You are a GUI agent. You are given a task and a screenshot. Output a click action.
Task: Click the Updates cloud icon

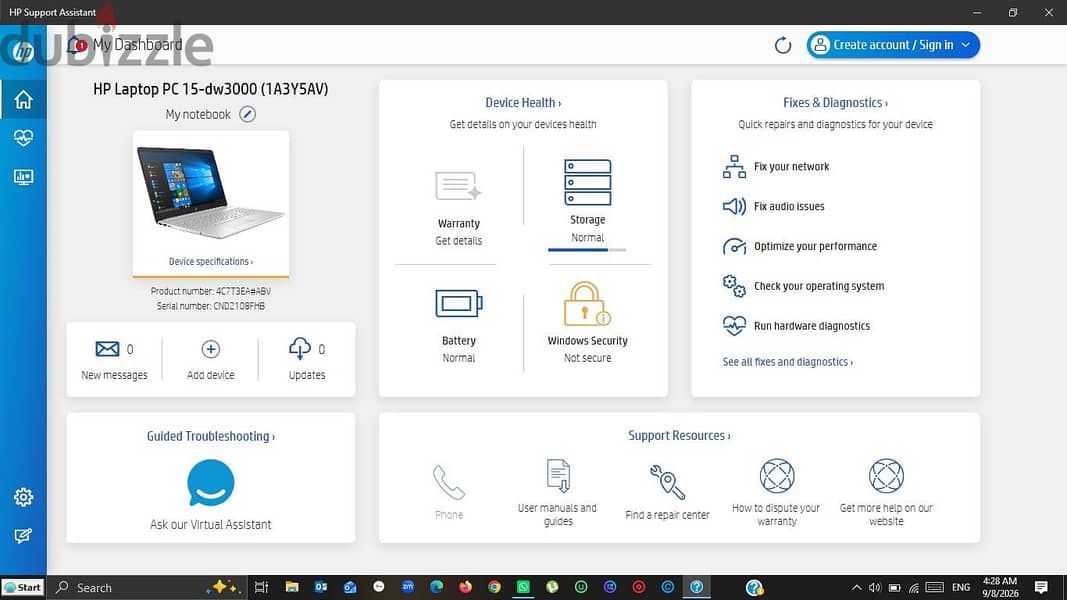299,349
